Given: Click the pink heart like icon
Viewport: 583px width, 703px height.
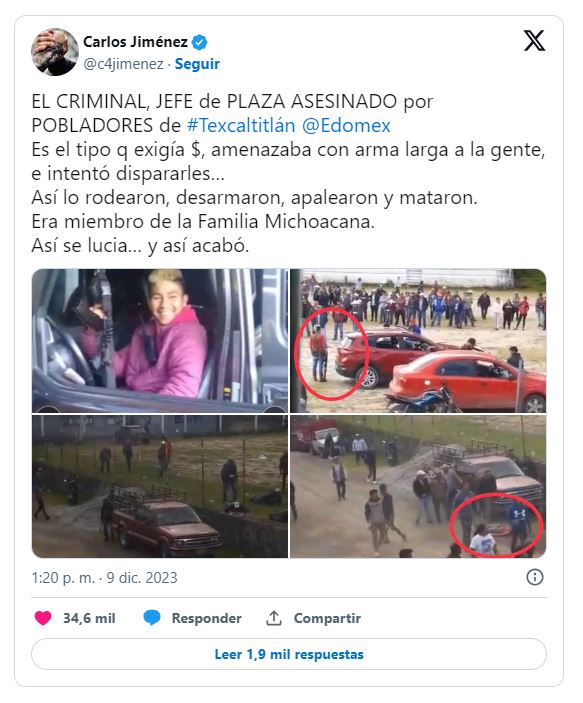Looking at the screenshot, I should pyautogui.click(x=43, y=618).
